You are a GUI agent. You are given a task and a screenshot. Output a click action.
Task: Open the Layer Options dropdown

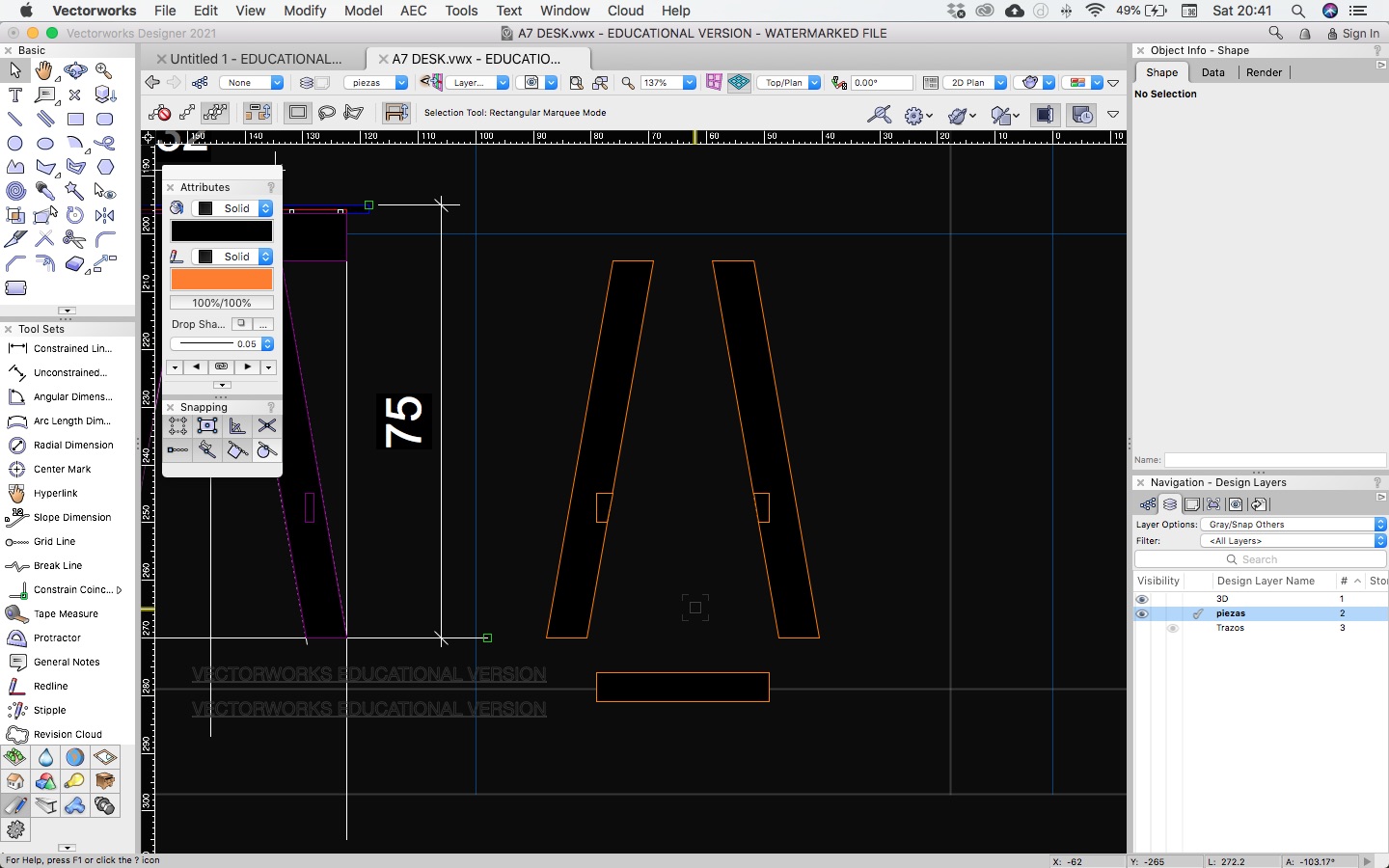click(1294, 525)
